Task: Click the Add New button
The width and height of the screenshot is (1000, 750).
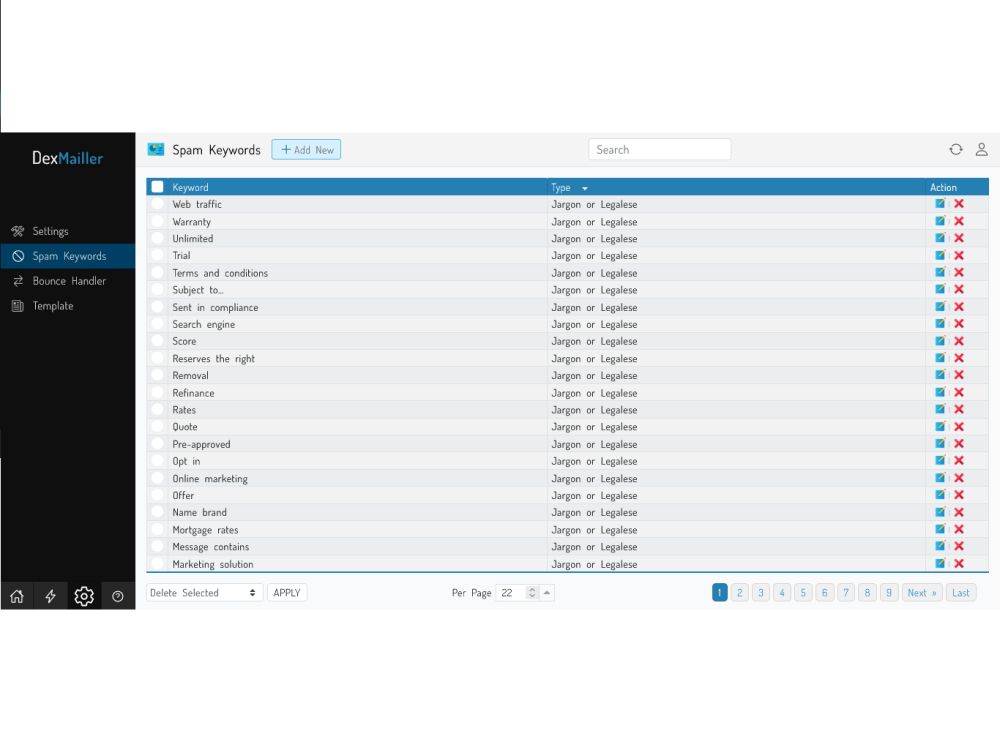Action: (306, 149)
